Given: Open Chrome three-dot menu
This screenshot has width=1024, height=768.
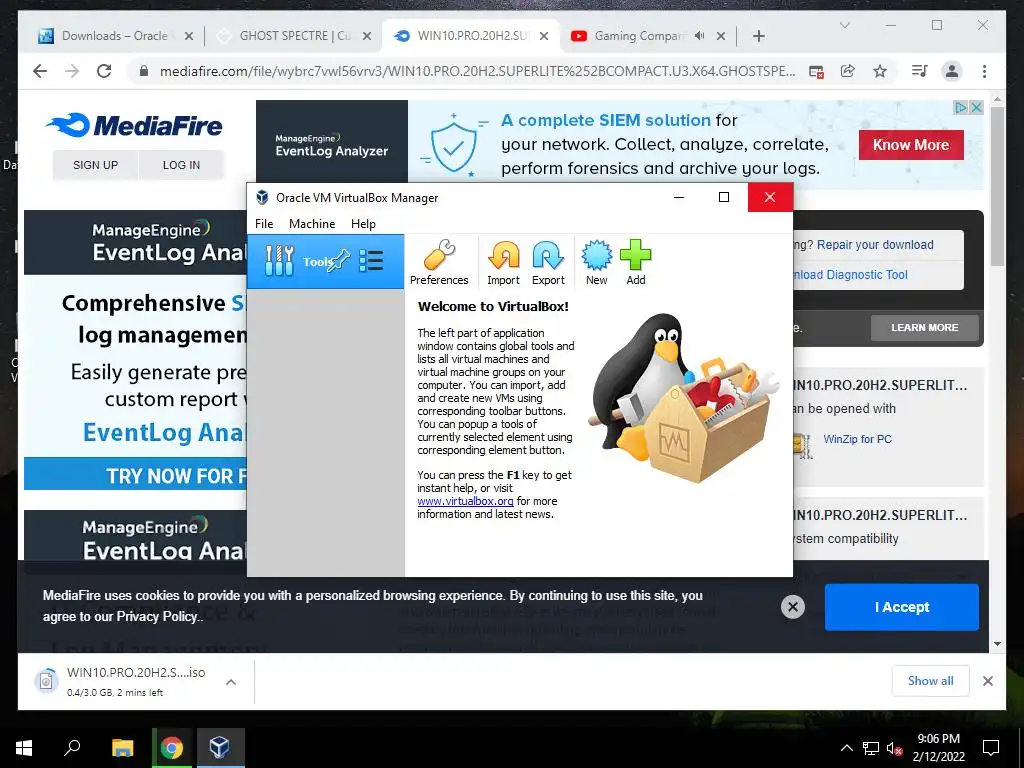Looking at the screenshot, I should pyautogui.click(x=984, y=71).
